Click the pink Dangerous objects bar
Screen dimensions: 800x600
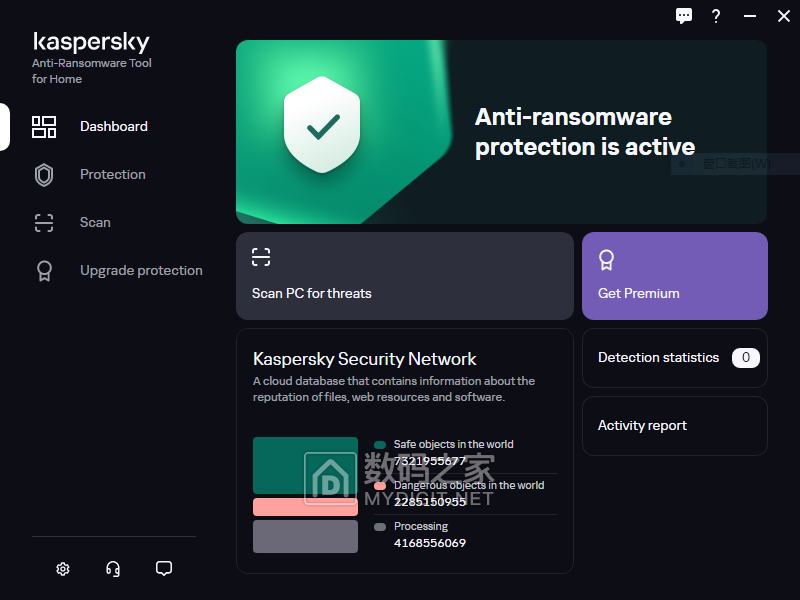click(x=305, y=507)
